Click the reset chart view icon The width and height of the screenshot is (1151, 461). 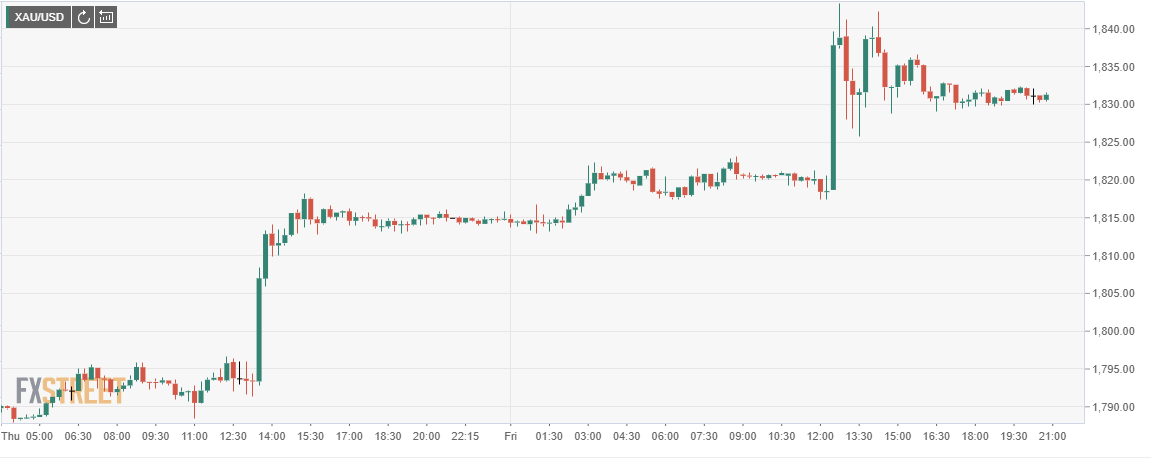coord(106,17)
